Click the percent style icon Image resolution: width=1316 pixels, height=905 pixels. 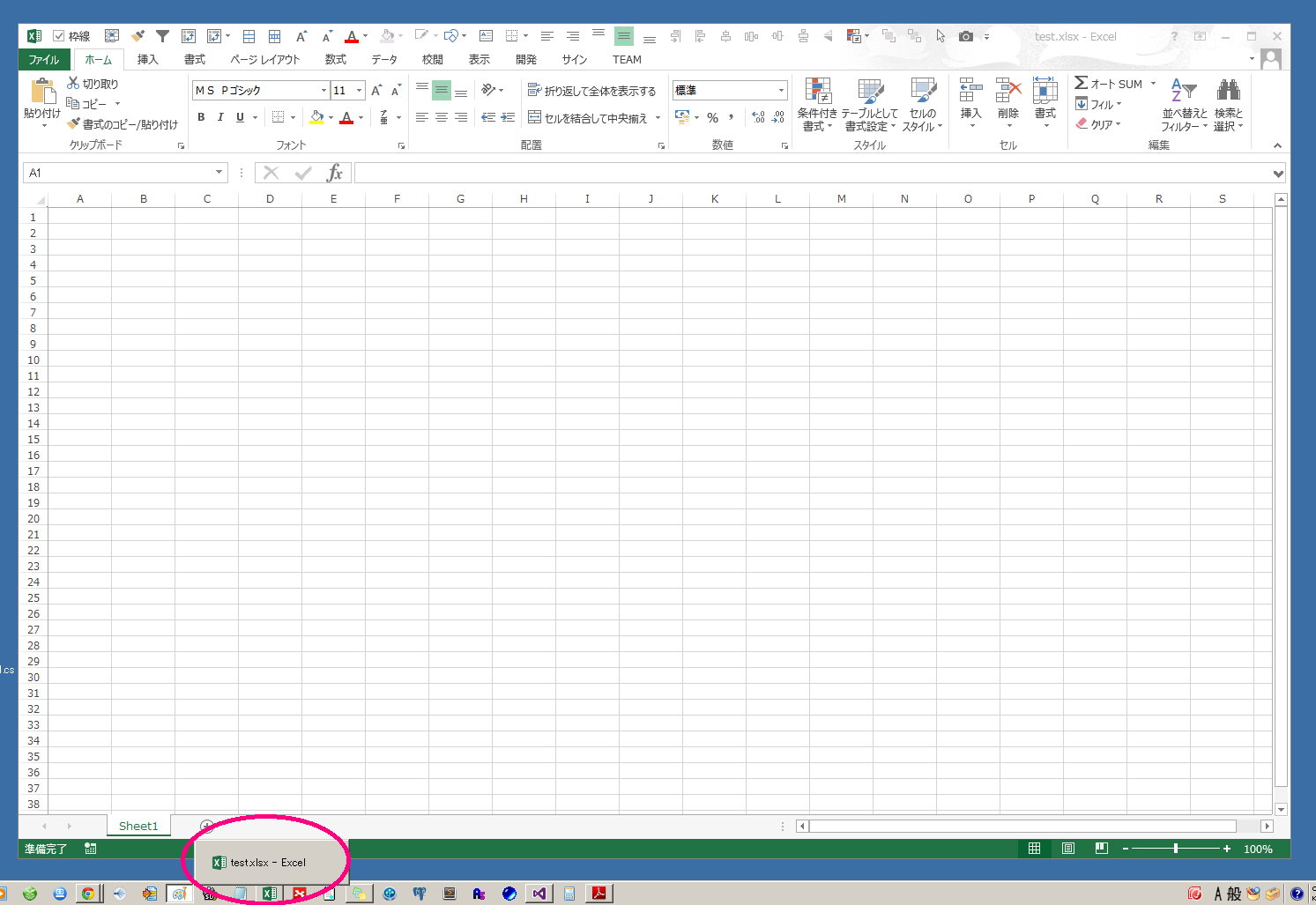[712, 117]
